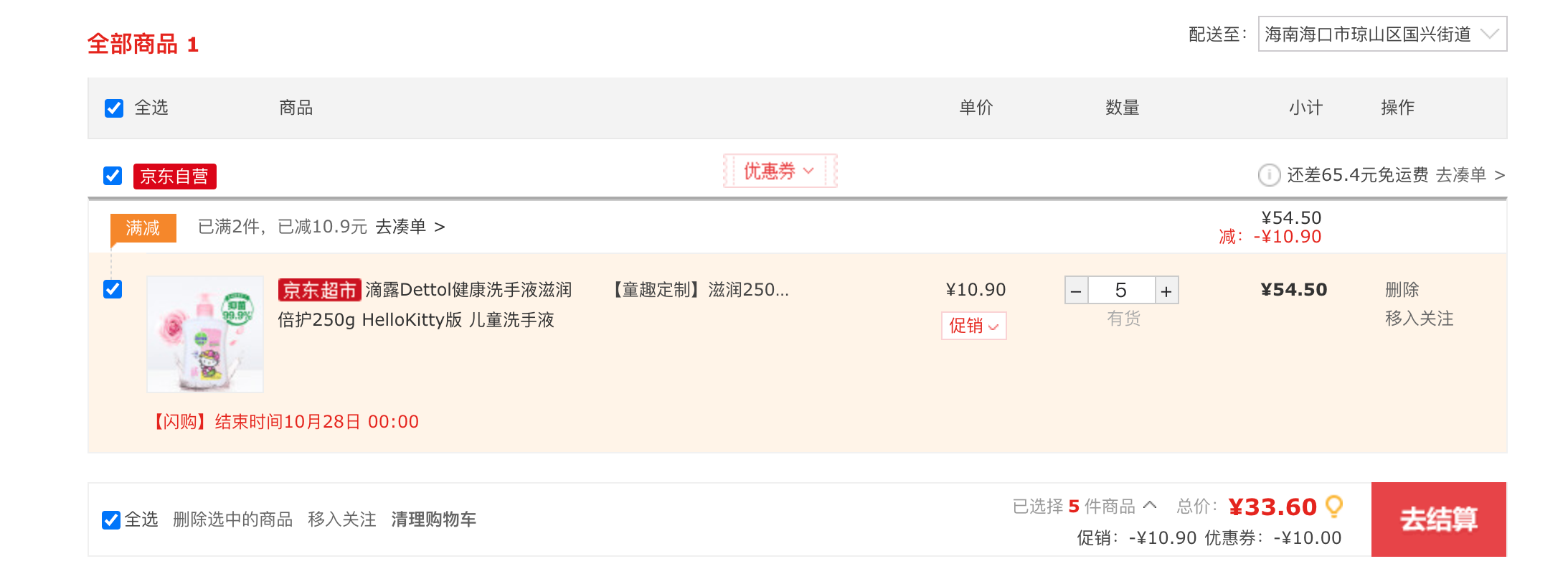The height and width of the screenshot is (574, 1568).
Task: Click the lightbulb icon beside total price
Action: pos(1334,507)
